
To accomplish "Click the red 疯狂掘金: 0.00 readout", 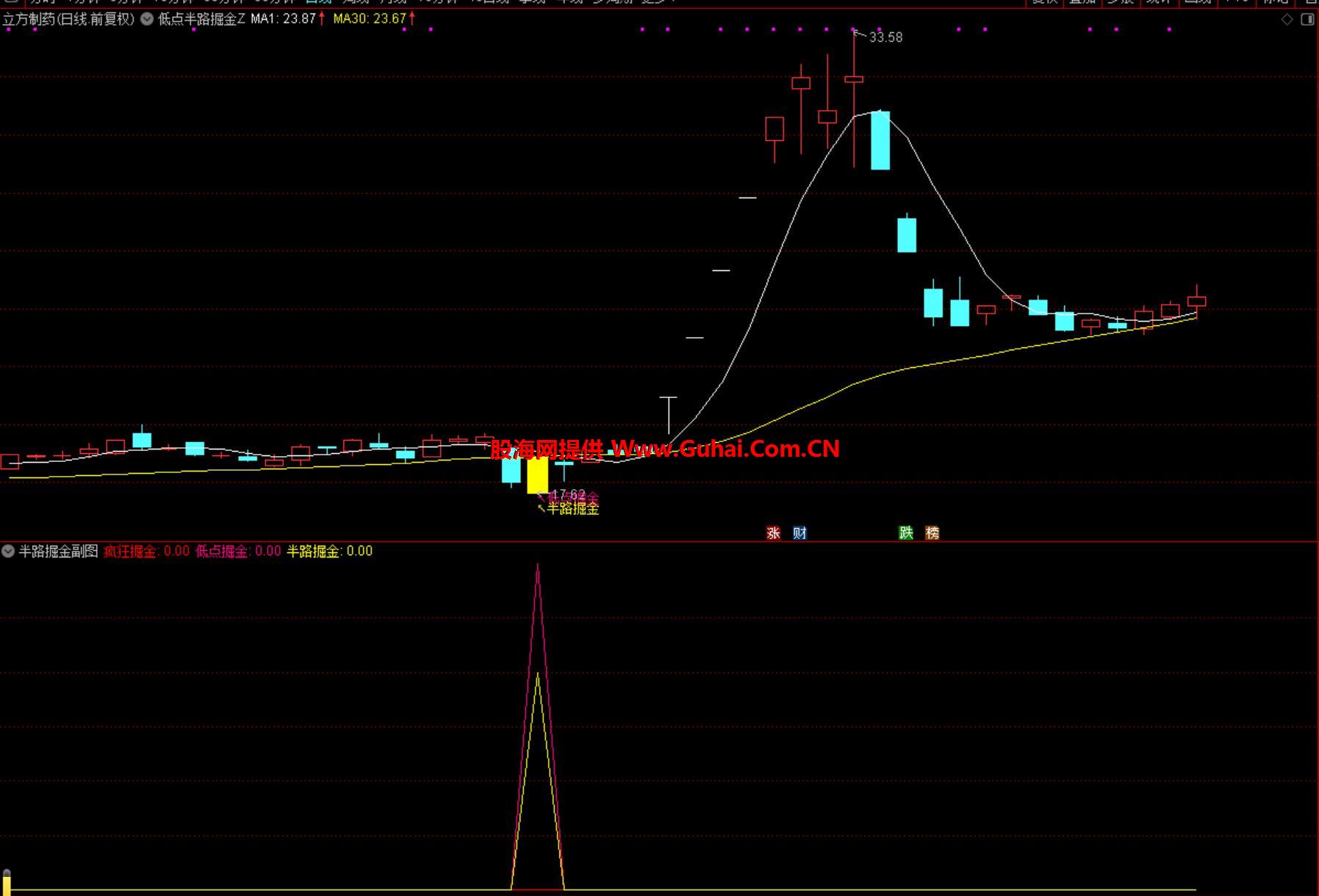I will pos(146,551).
